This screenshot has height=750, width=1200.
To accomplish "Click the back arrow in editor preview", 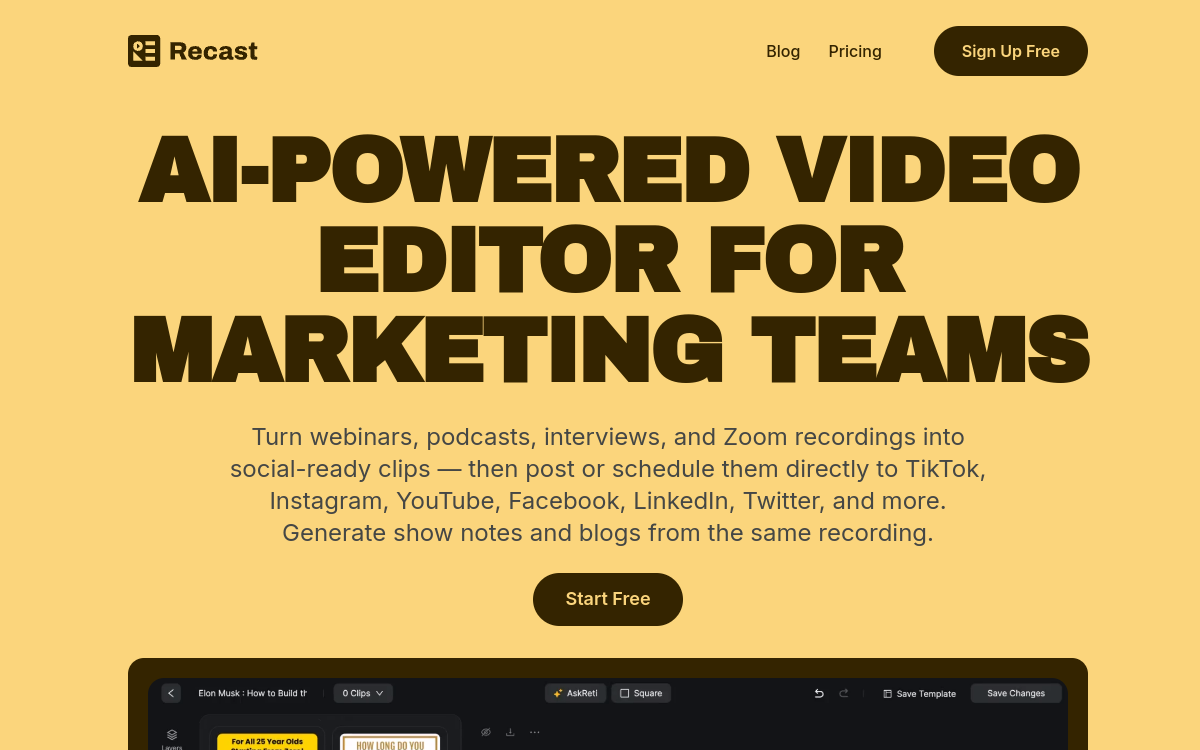I will coord(171,693).
